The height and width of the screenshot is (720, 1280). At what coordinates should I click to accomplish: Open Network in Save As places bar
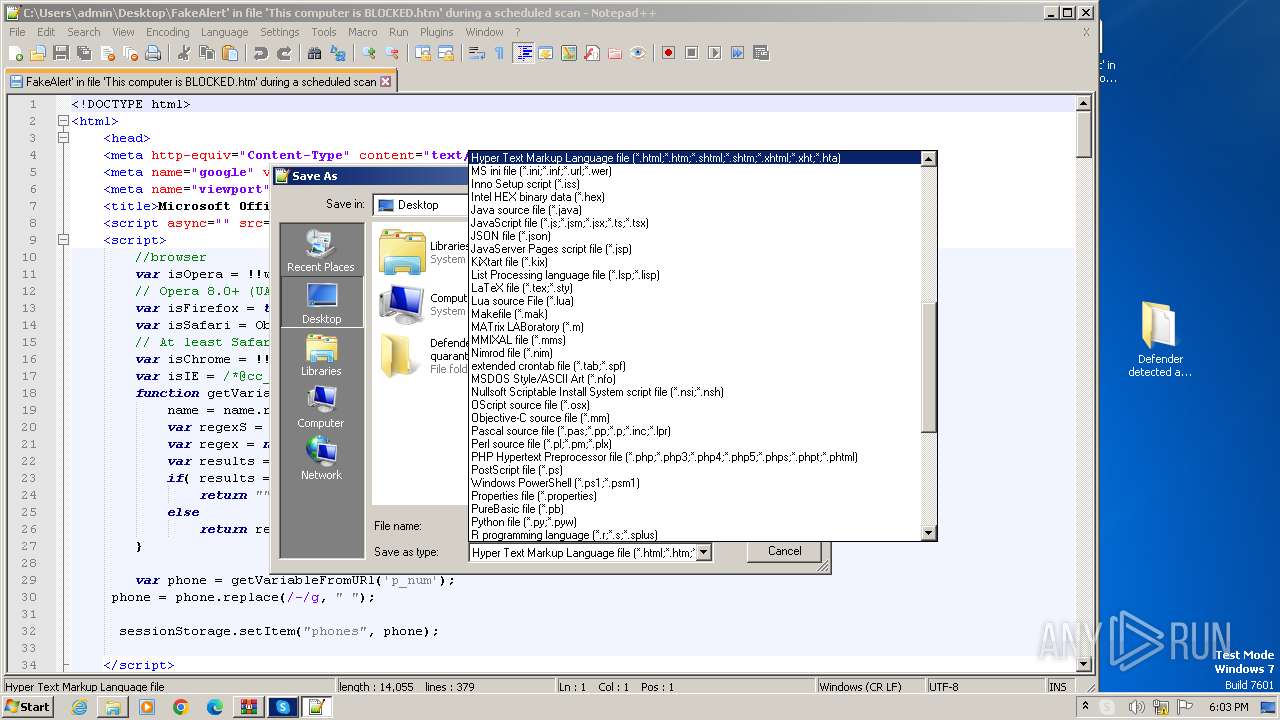322,459
